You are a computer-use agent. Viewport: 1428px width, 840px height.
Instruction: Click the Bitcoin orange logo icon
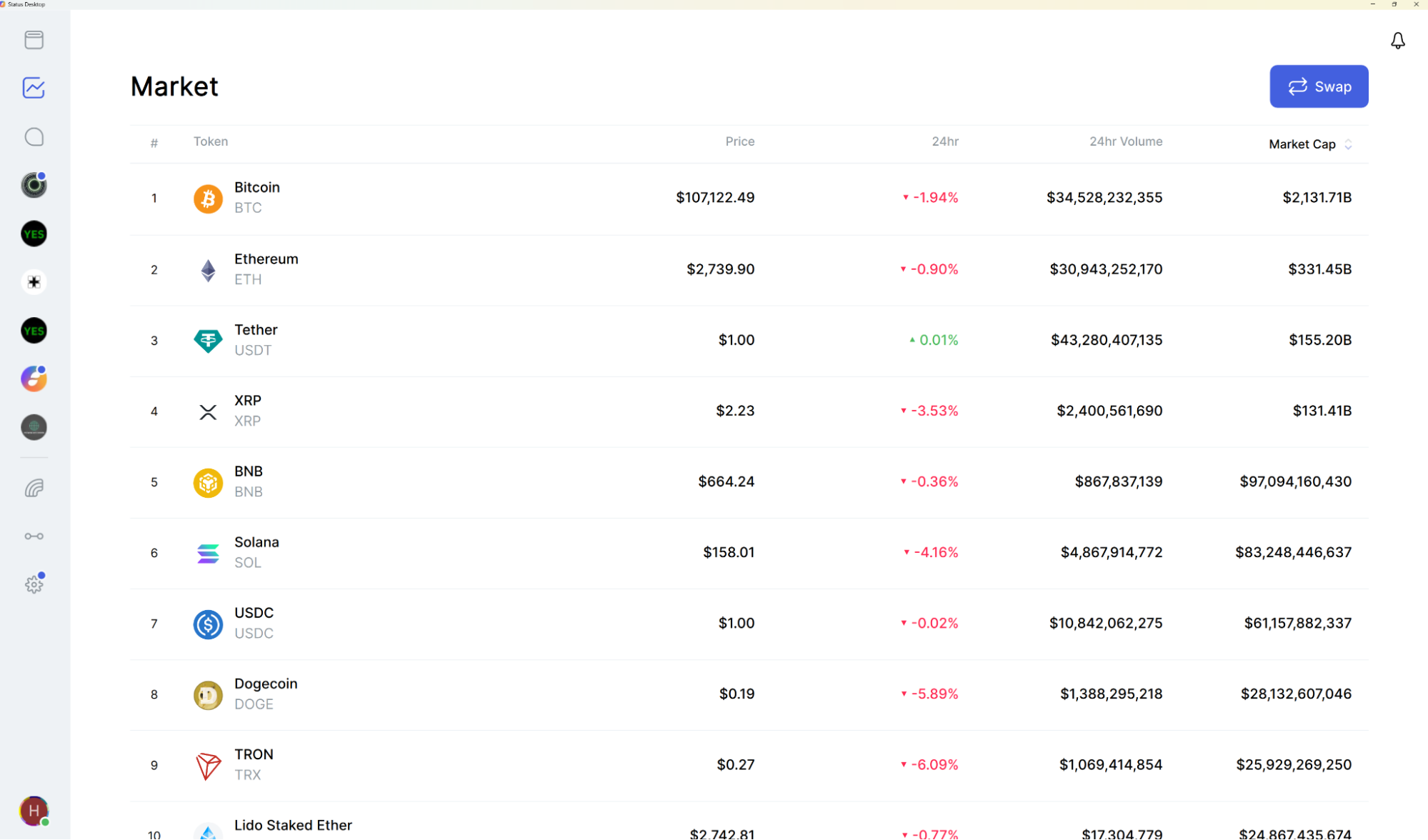point(208,198)
